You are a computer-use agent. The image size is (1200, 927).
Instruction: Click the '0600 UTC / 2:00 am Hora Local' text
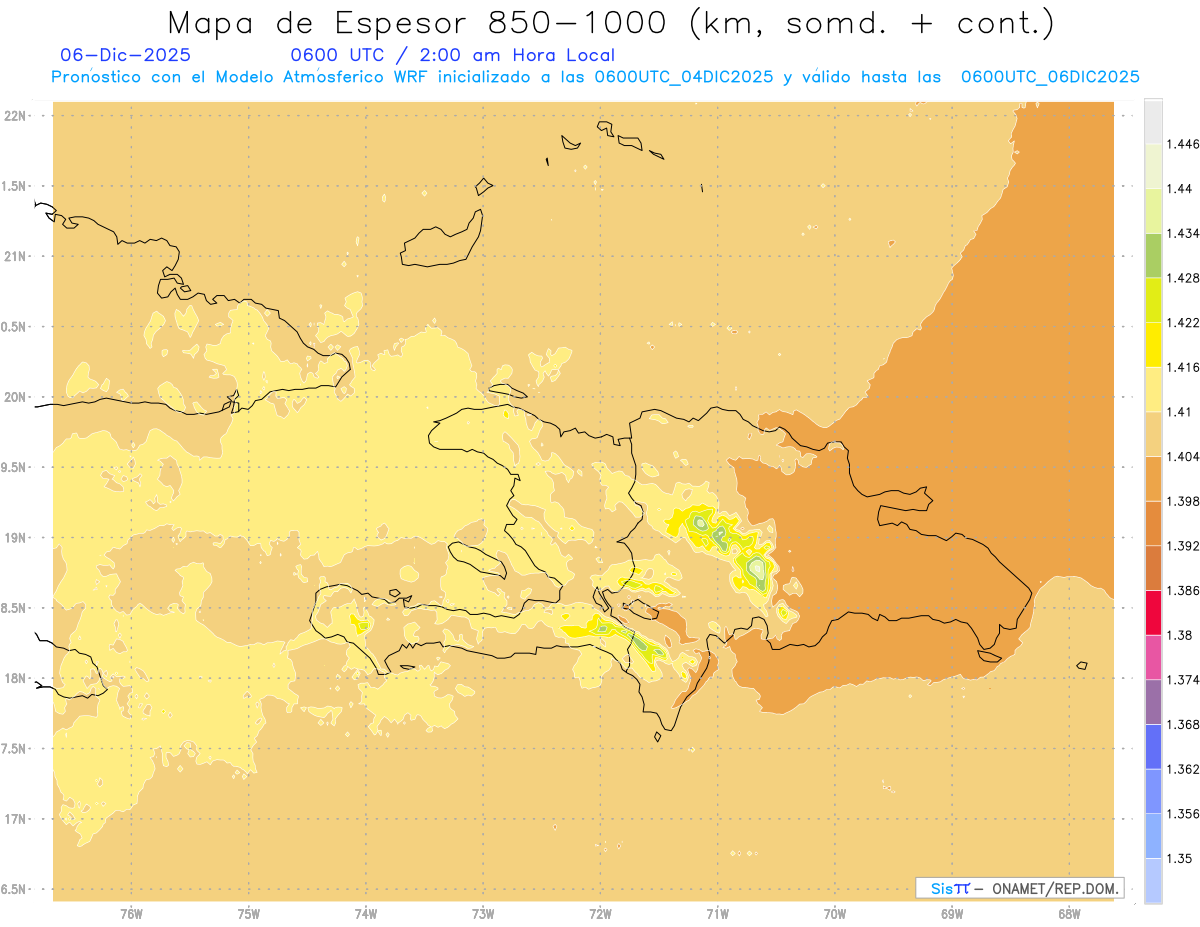click(453, 55)
